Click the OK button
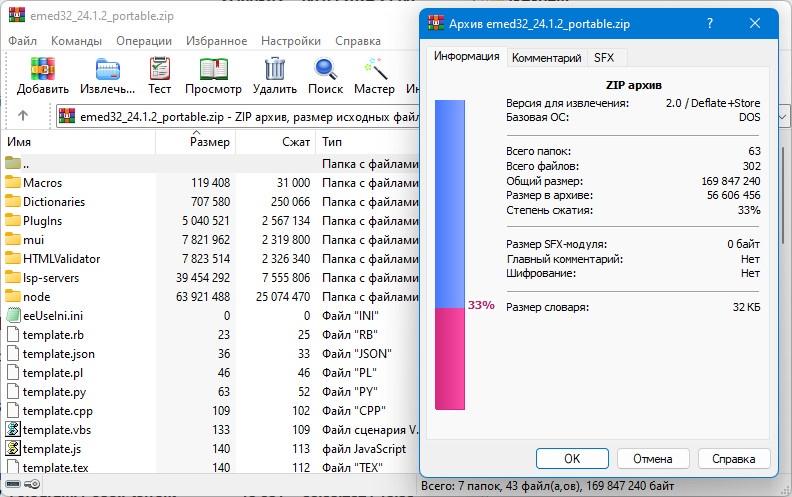Viewport: 792px width, 497px height. (572, 459)
